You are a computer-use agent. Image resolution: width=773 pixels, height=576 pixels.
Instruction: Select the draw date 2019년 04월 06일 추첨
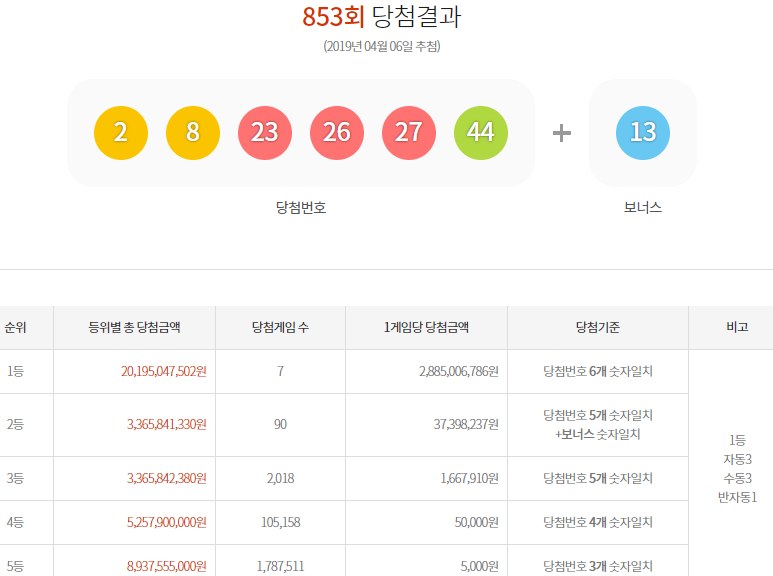[382, 46]
